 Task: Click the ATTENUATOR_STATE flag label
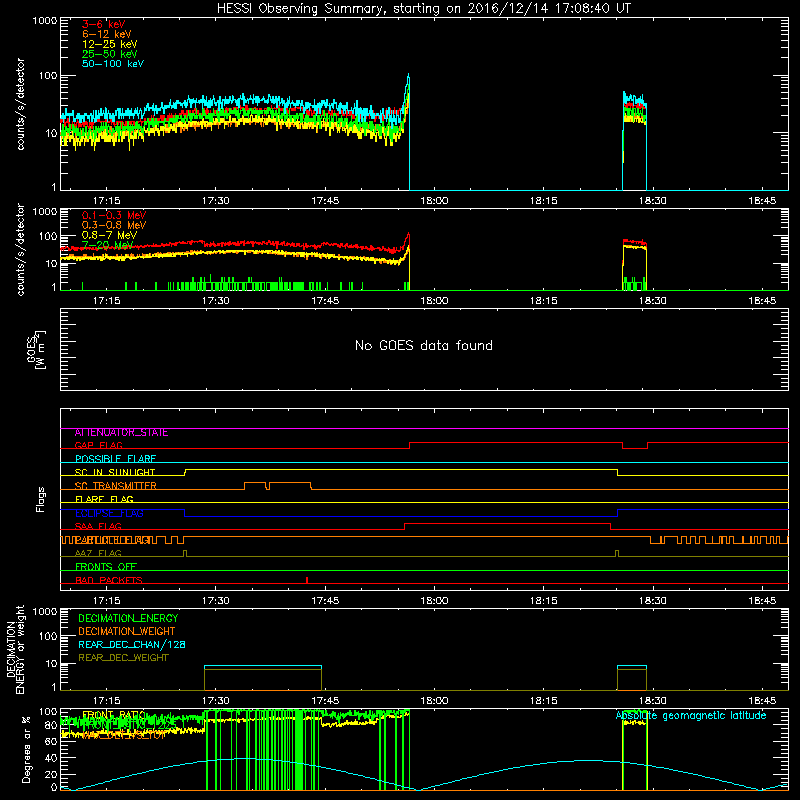click(121, 433)
